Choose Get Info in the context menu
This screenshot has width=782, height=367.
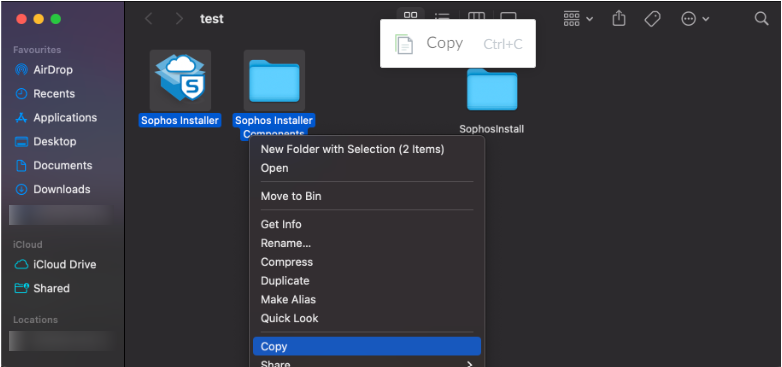coord(281,224)
